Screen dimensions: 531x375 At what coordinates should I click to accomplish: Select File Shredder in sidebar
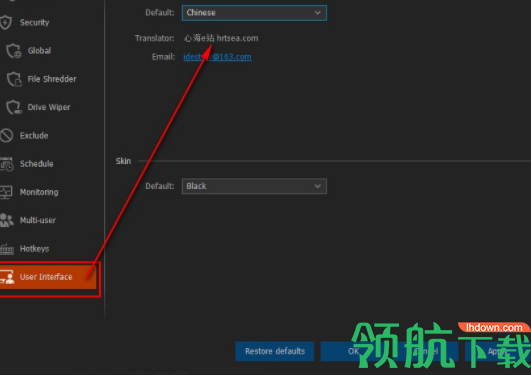pyautogui.click(x=52, y=79)
